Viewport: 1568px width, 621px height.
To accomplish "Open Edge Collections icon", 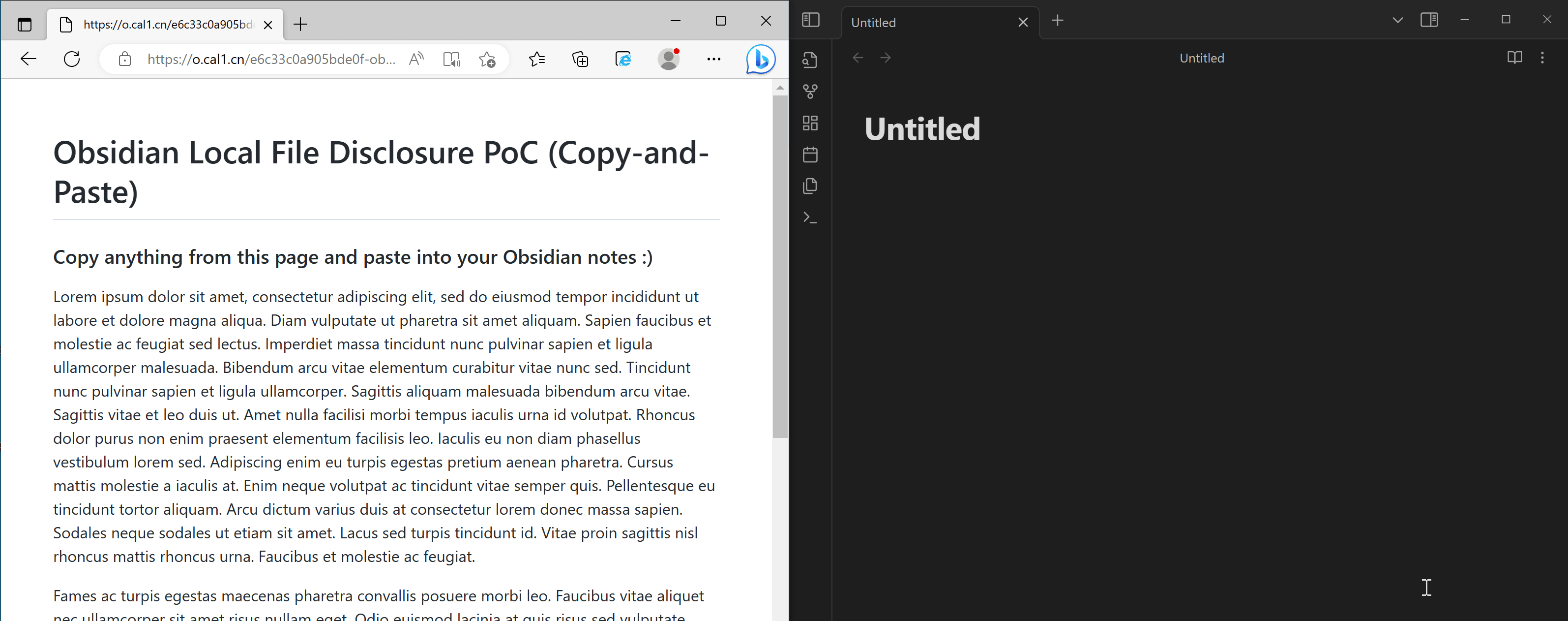I will click(580, 59).
